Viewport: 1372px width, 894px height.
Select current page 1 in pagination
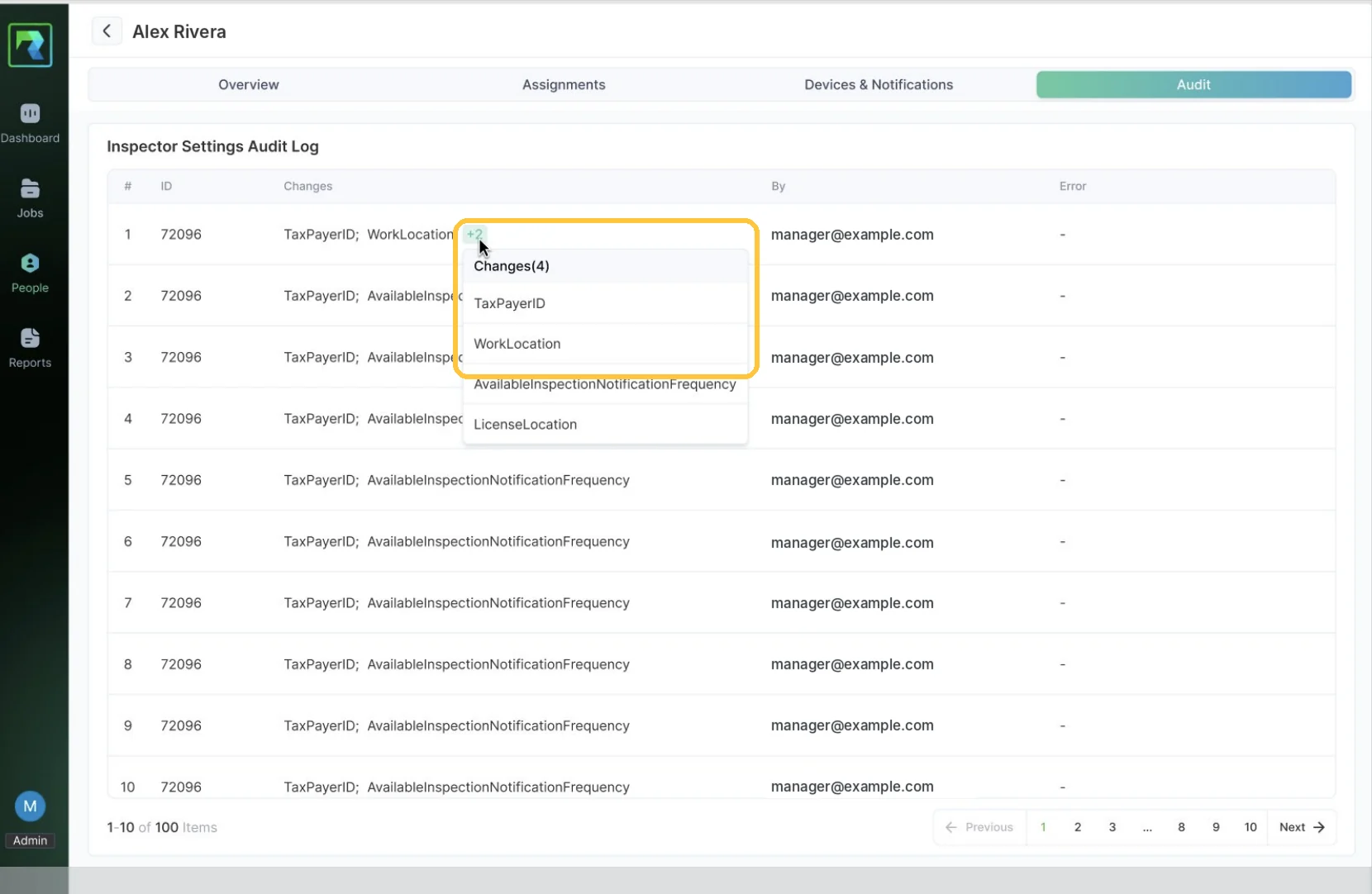[1043, 827]
